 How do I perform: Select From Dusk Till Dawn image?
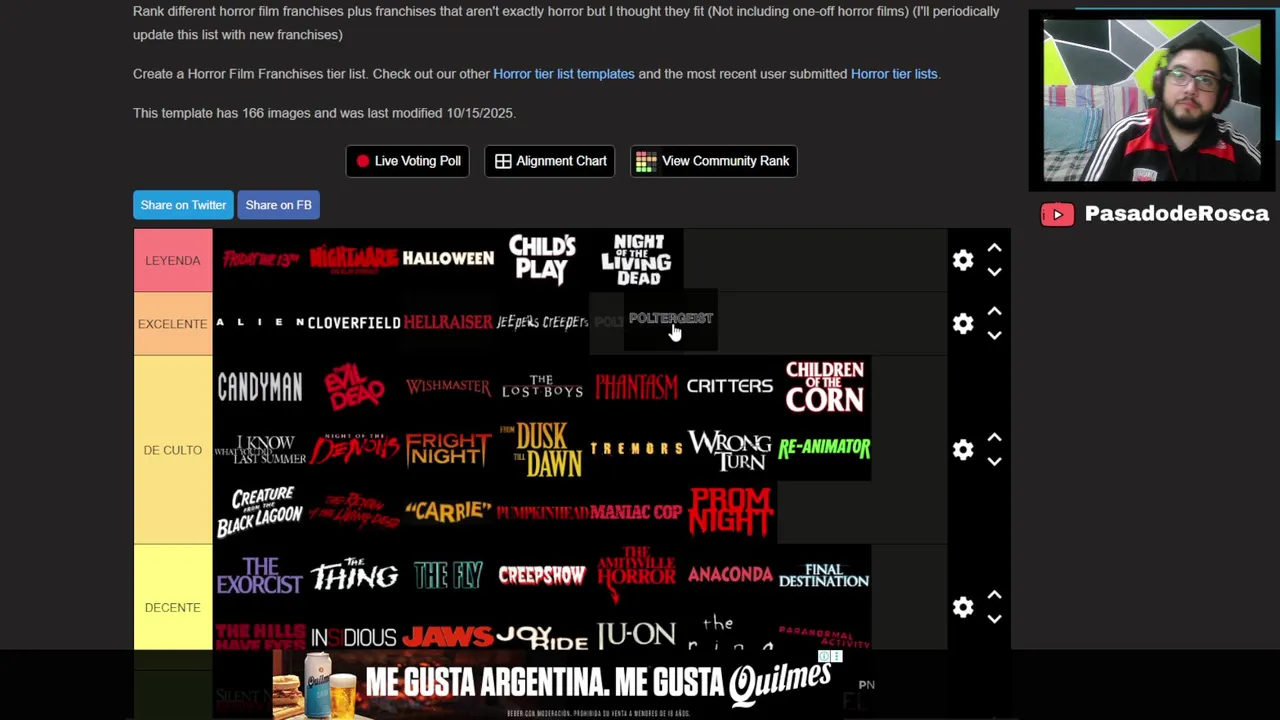coord(542,450)
